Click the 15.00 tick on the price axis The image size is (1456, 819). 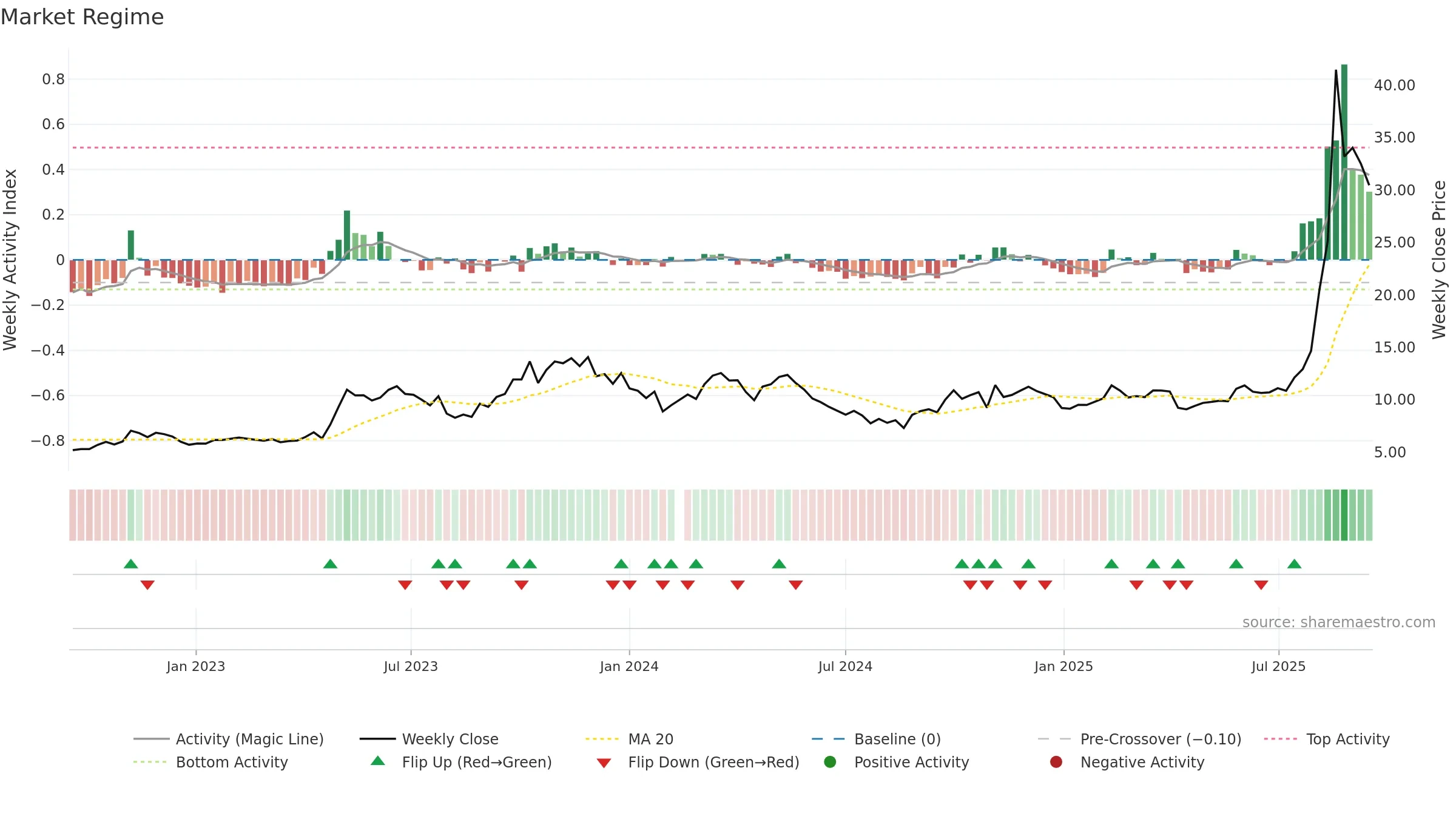[1395, 348]
